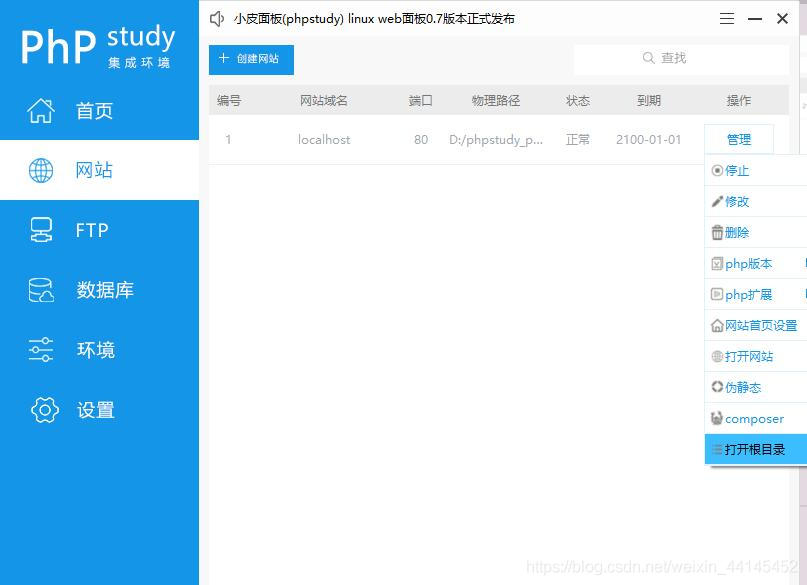Click the FTP icon in sidebar
The height and width of the screenshot is (585, 807).
(x=41, y=230)
